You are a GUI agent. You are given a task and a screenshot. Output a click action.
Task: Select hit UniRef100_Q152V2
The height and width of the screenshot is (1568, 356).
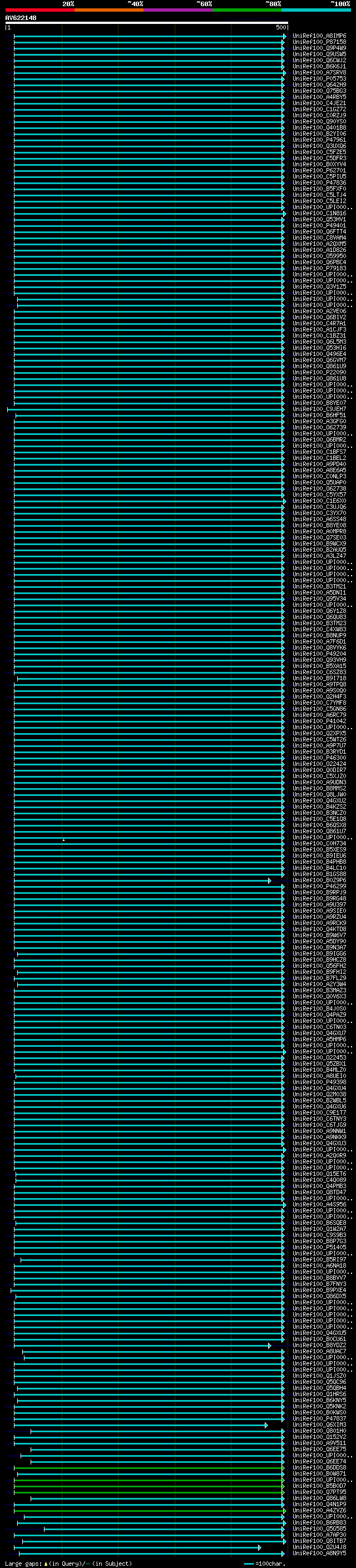click(x=319, y=1437)
